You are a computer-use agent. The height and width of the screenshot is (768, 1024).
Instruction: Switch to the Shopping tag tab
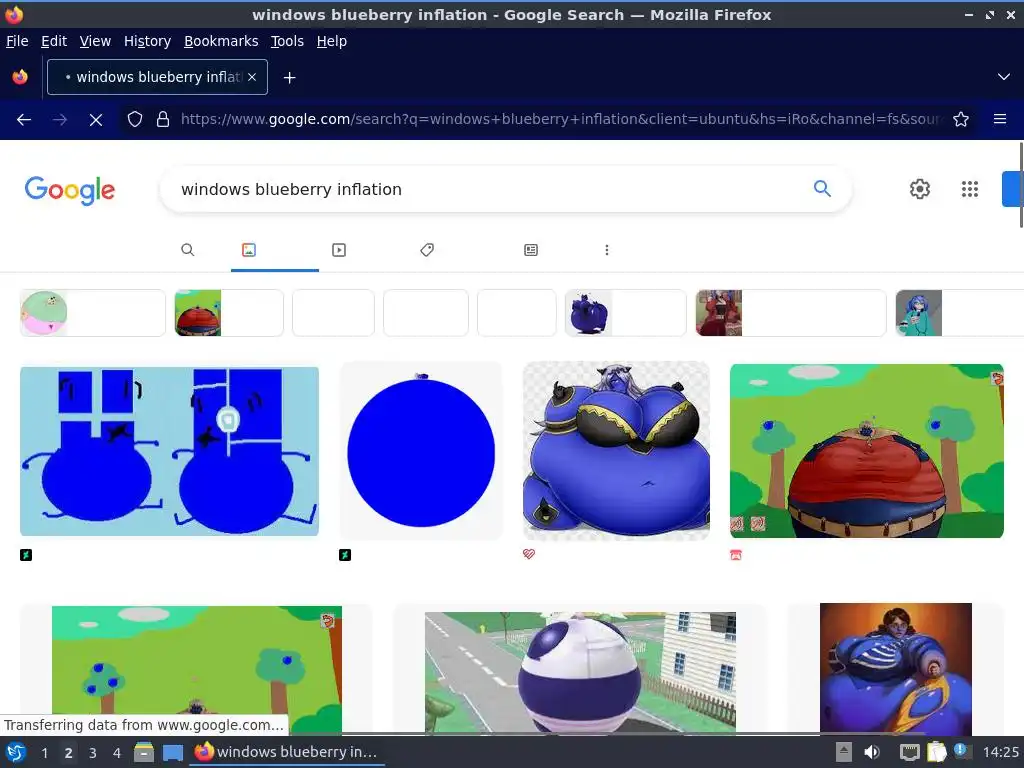point(427,250)
